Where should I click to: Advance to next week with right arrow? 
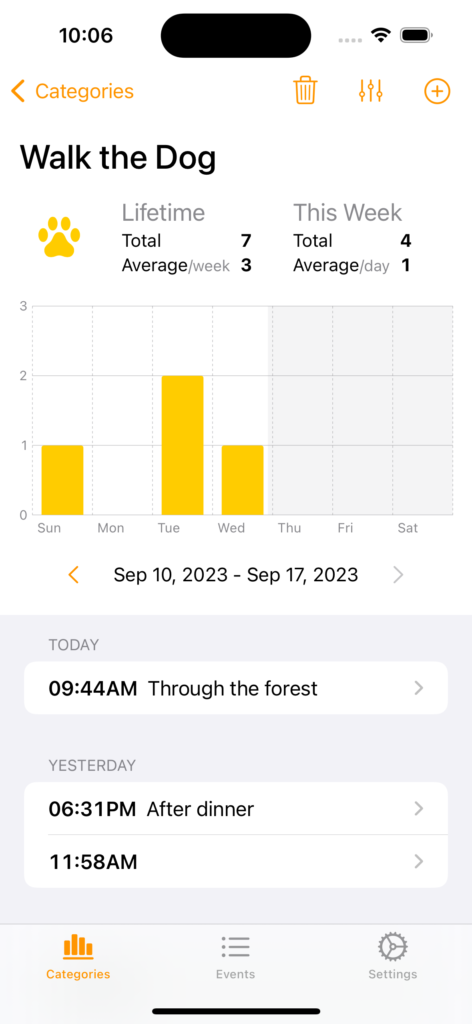tap(398, 575)
